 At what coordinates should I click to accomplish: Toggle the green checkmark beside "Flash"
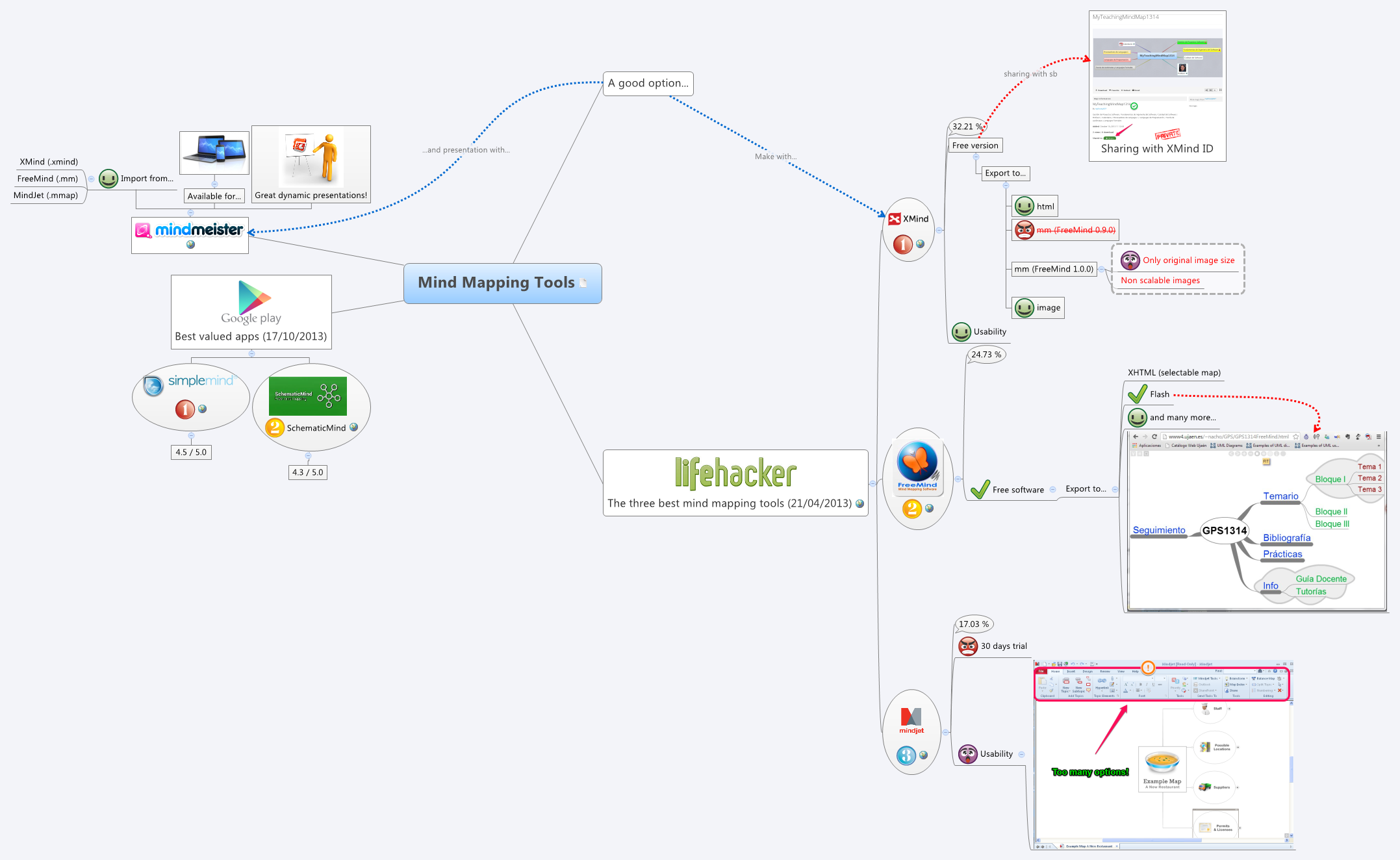click(1136, 394)
